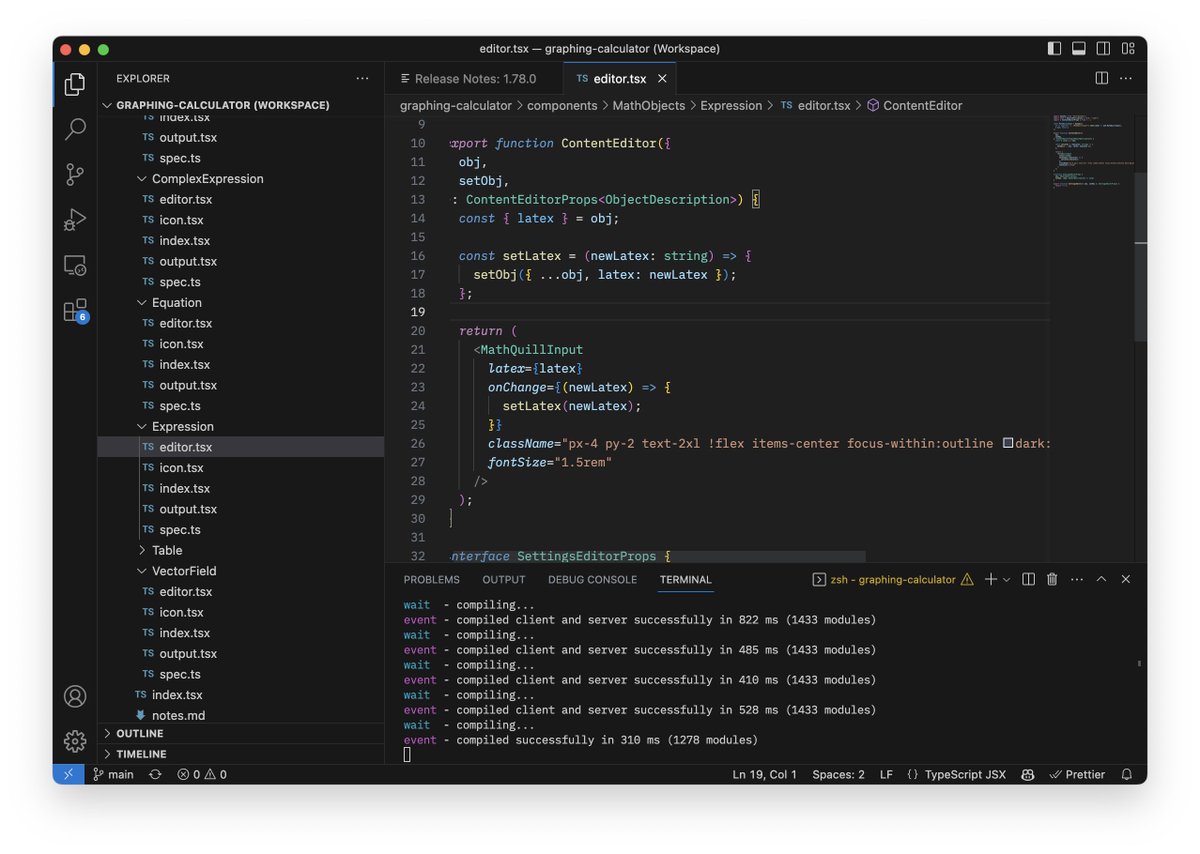Open editor more actions menu
The height and width of the screenshot is (854, 1200).
coord(1127,78)
